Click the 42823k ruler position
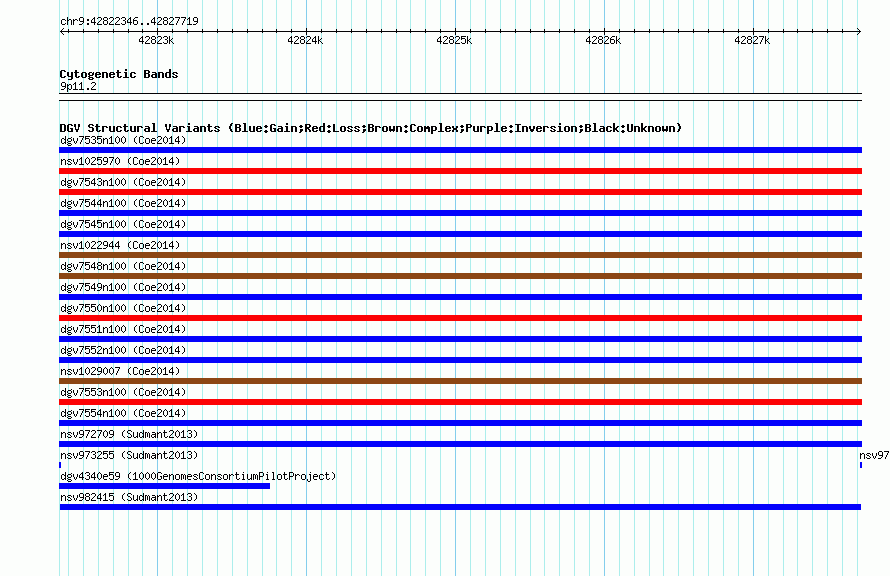Screen dimensions: 890x576 coord(156,40)
